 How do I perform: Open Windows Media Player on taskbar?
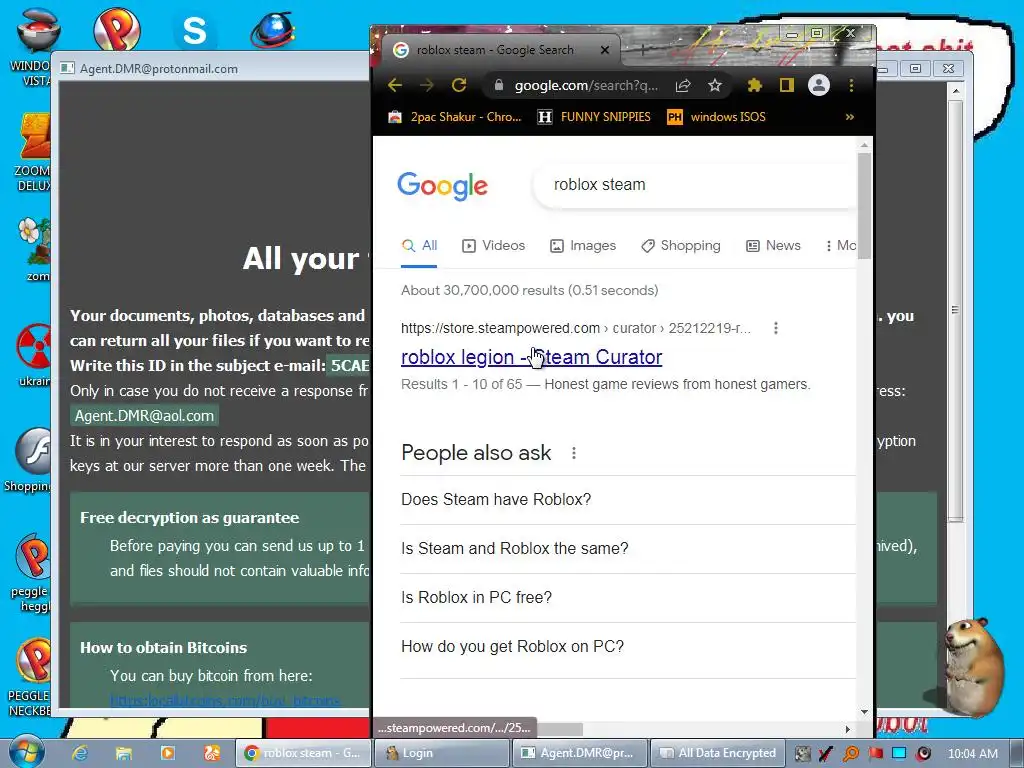click(168, 753)
